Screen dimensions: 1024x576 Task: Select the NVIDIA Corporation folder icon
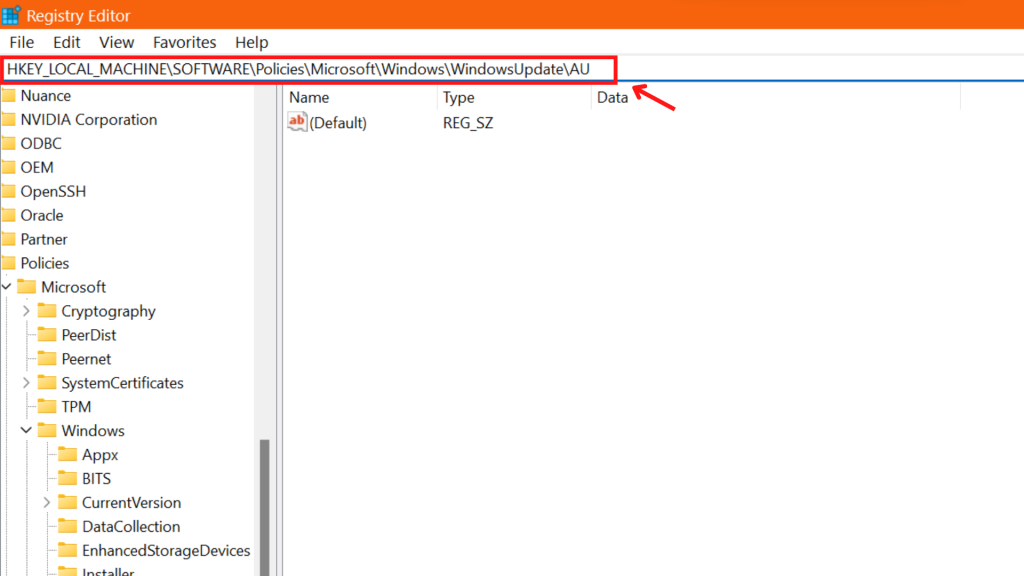pos(8,120)
